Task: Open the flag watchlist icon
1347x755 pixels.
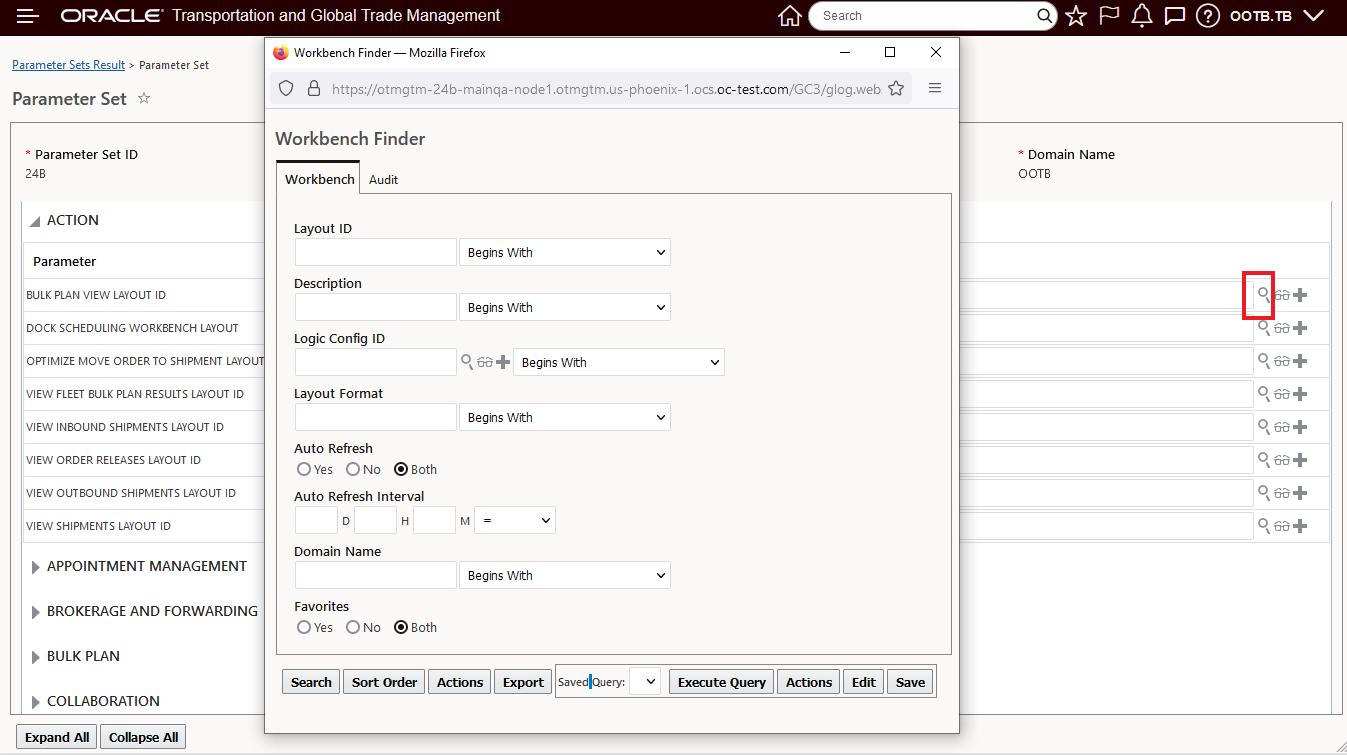Action: [x=1109, y=16]
